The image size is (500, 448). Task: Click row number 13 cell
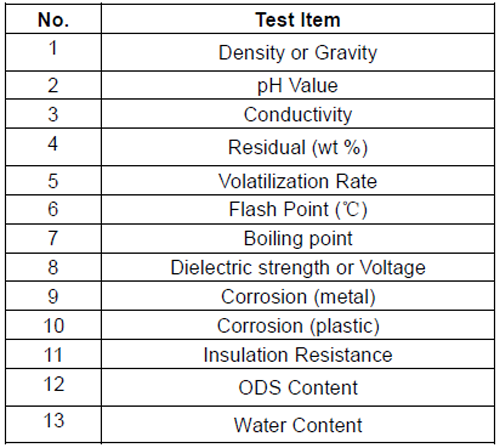click(x=53, y=425)
